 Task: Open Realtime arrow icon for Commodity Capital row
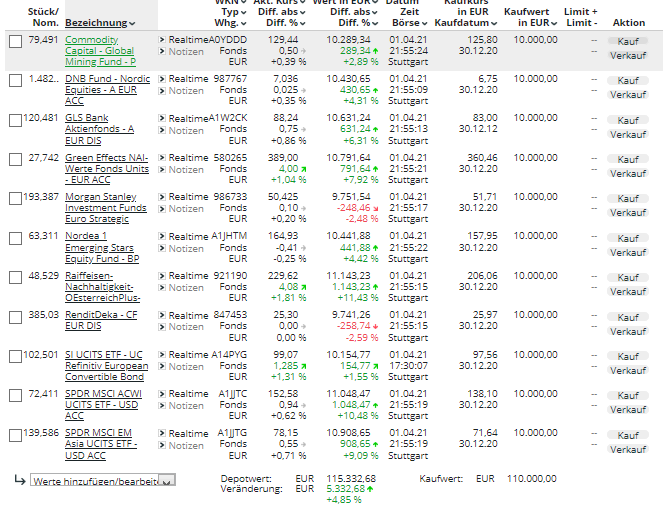click(x=162, y=40)
